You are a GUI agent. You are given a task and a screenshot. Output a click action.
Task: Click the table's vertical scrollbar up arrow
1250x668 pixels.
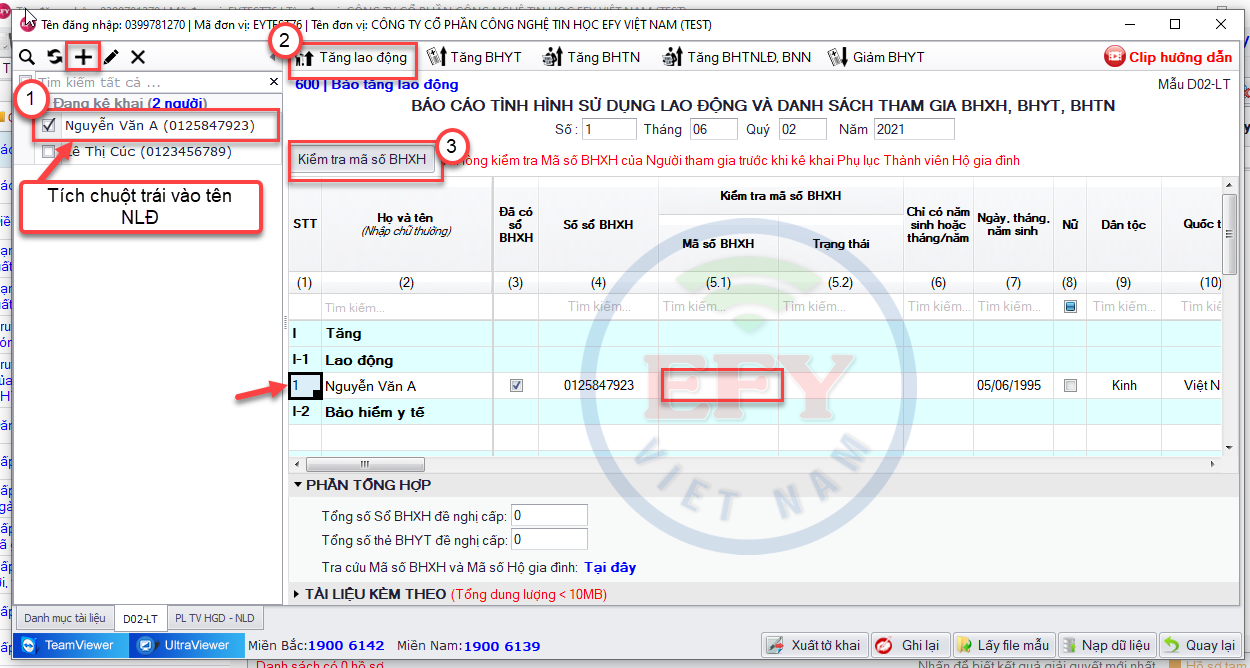1229,184
